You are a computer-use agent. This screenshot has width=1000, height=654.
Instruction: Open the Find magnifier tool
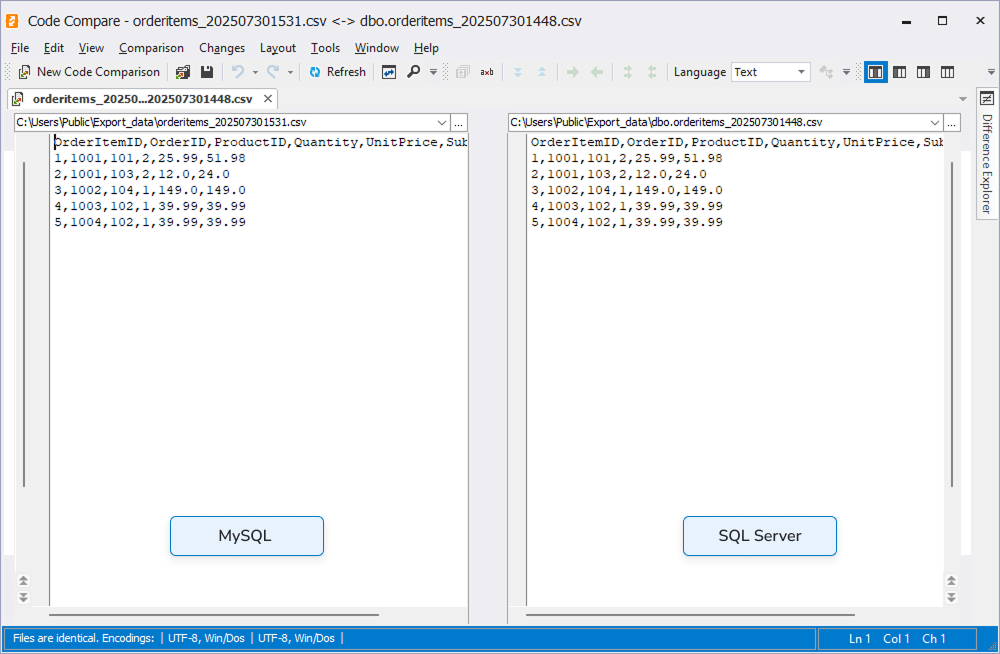click(413, 72)
